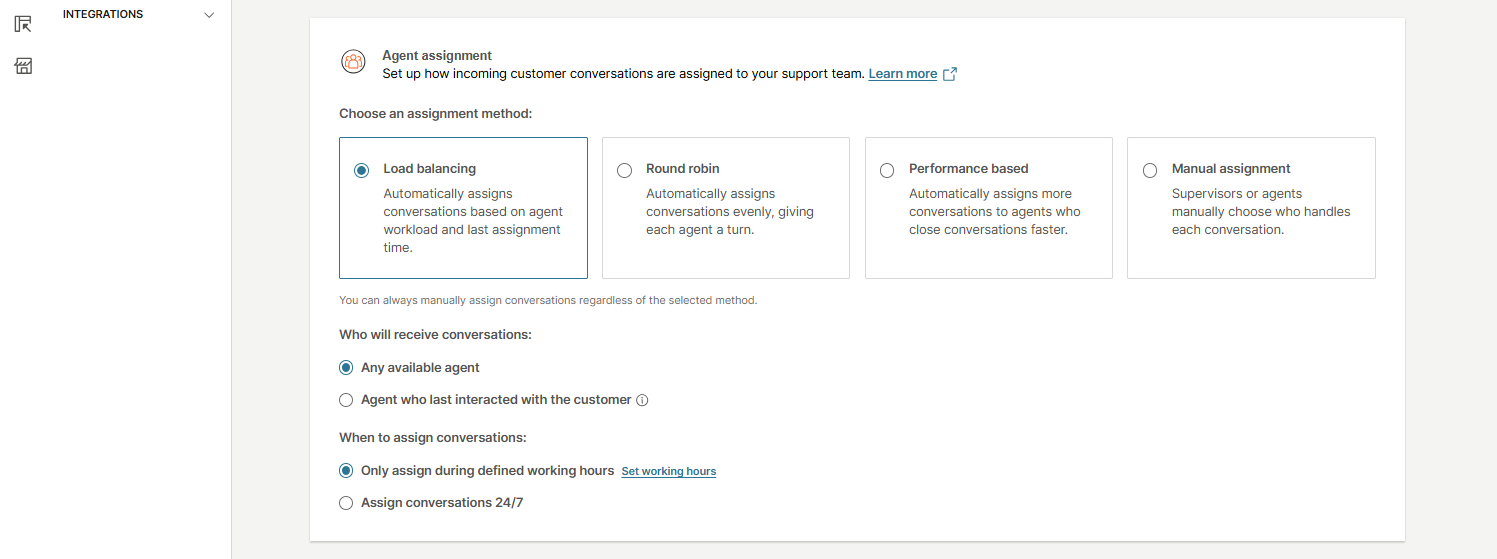The image size is (1497, 559).
Task: Click the external link icon beside Learn more
Action: coord(950,74)
